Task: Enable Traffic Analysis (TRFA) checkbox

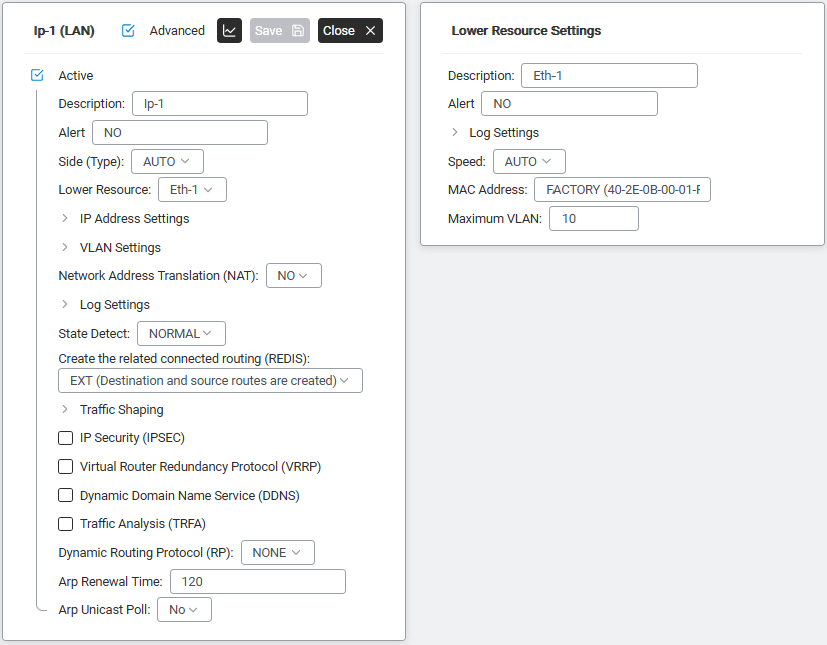Action: tap(66, 523)
